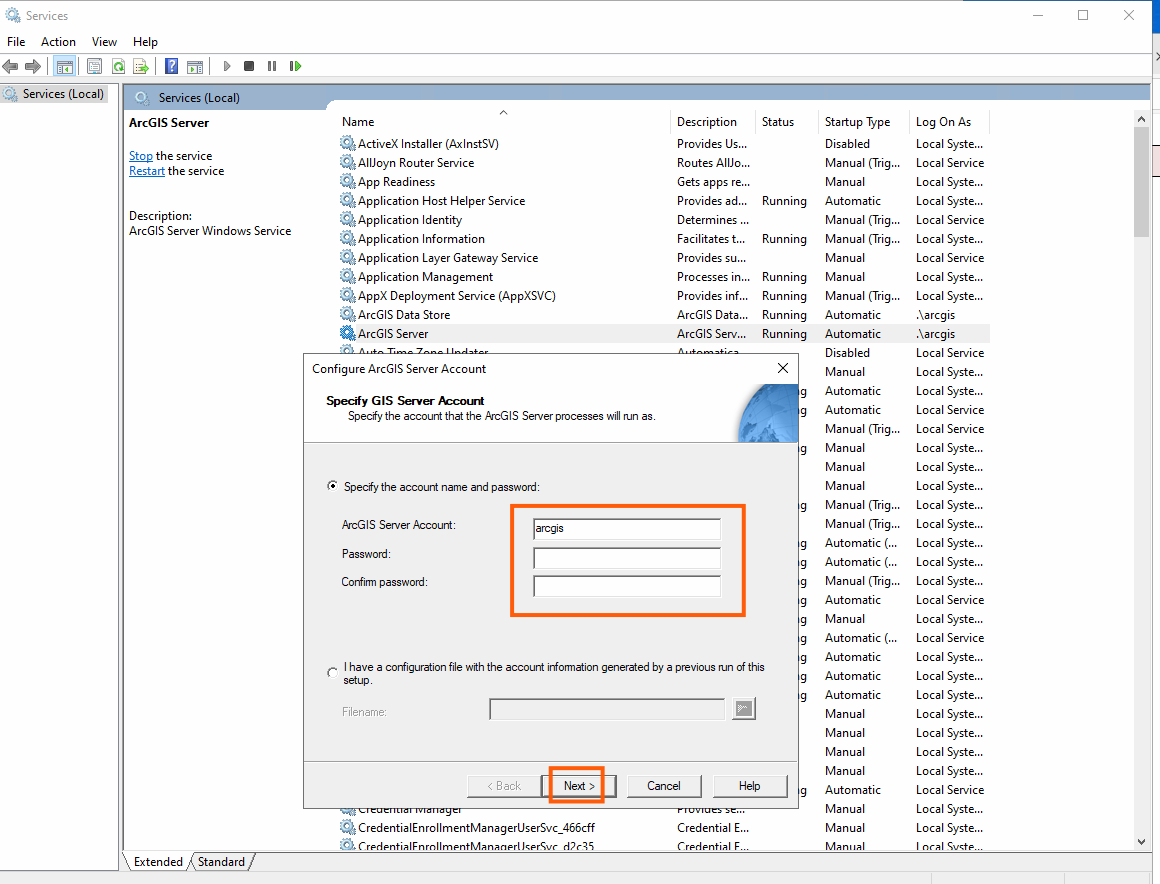
Task: Click the Restart Service toolbar icon
Action: click(295, 67)
